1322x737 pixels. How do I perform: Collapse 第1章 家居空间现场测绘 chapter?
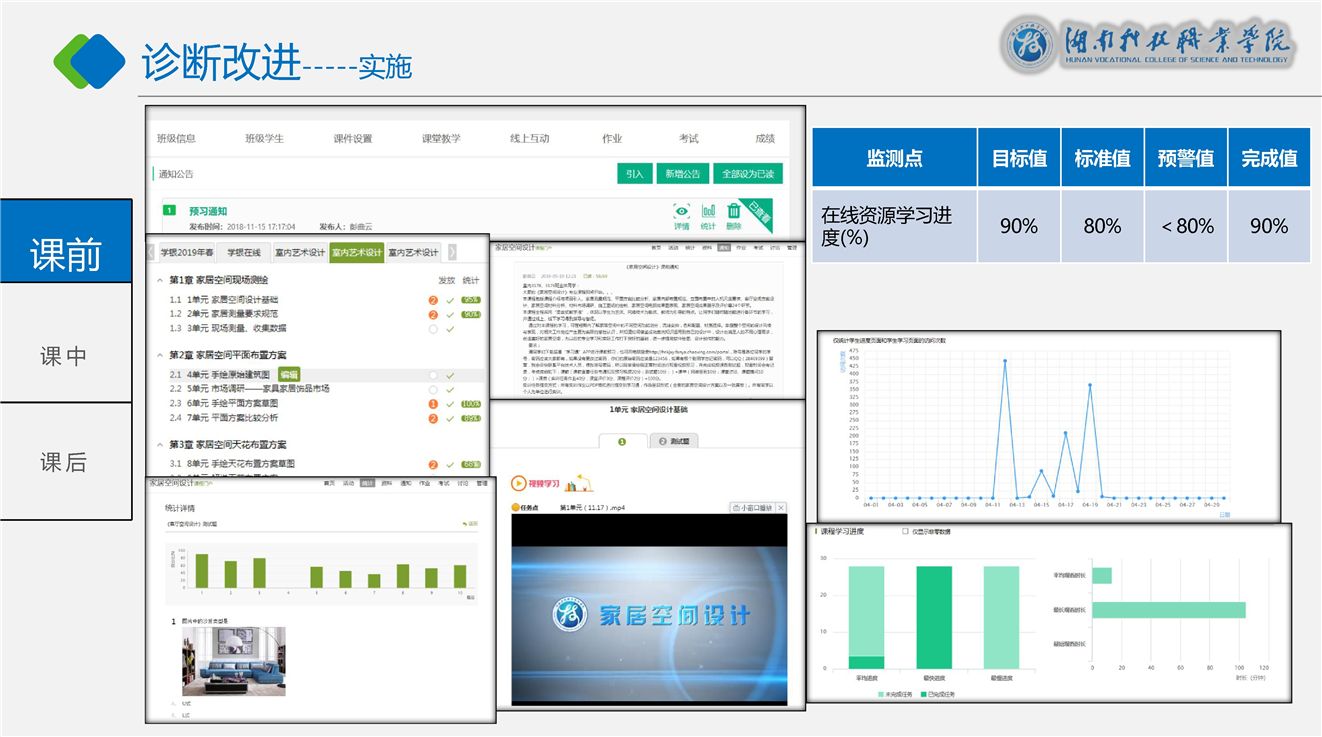[160, 281]
